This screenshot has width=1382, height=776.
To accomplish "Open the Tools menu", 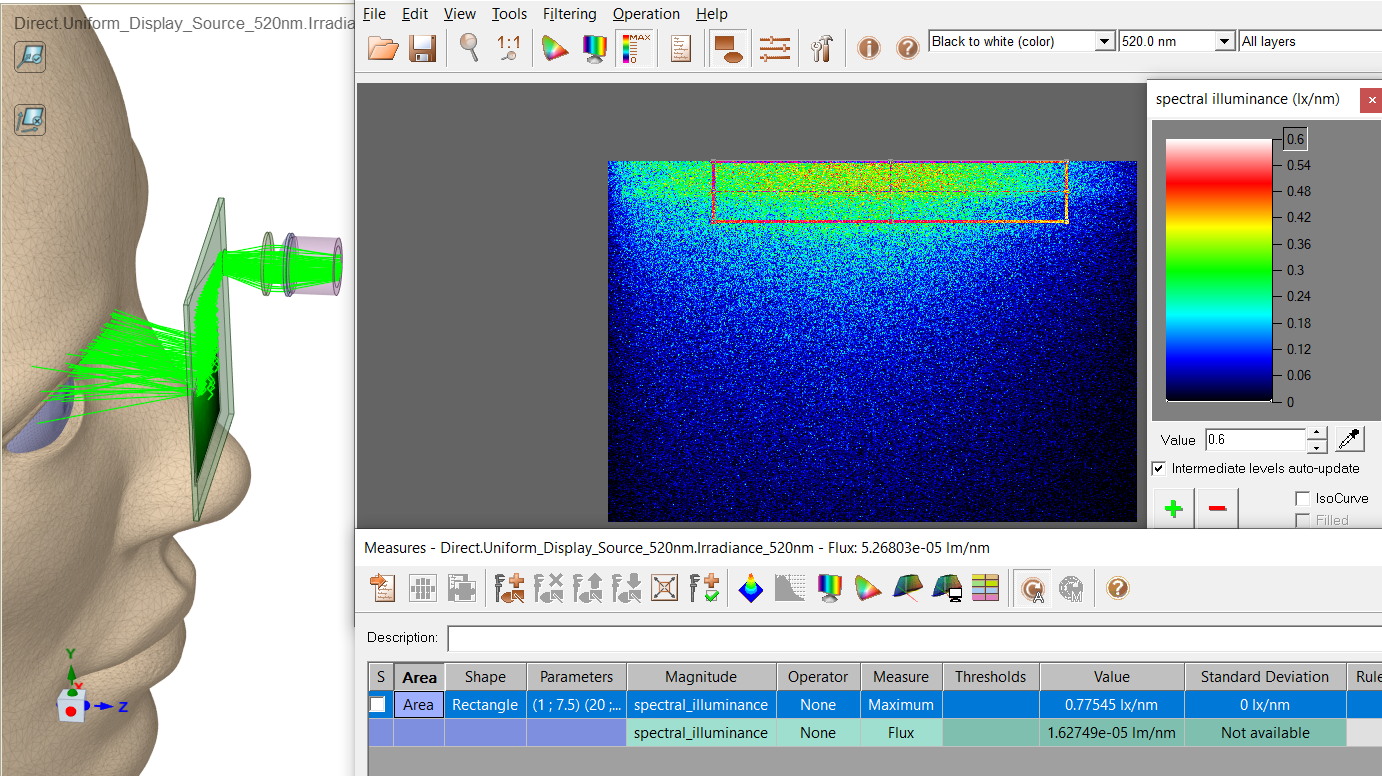I will [510, 14].
